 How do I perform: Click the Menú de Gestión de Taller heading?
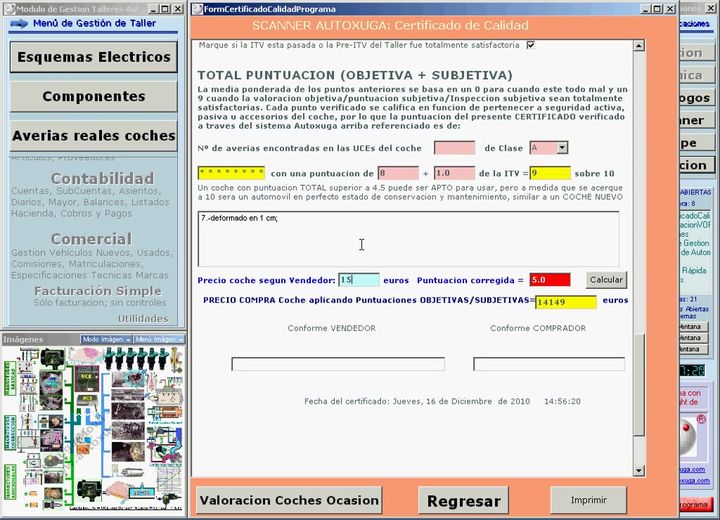point(94,23)
